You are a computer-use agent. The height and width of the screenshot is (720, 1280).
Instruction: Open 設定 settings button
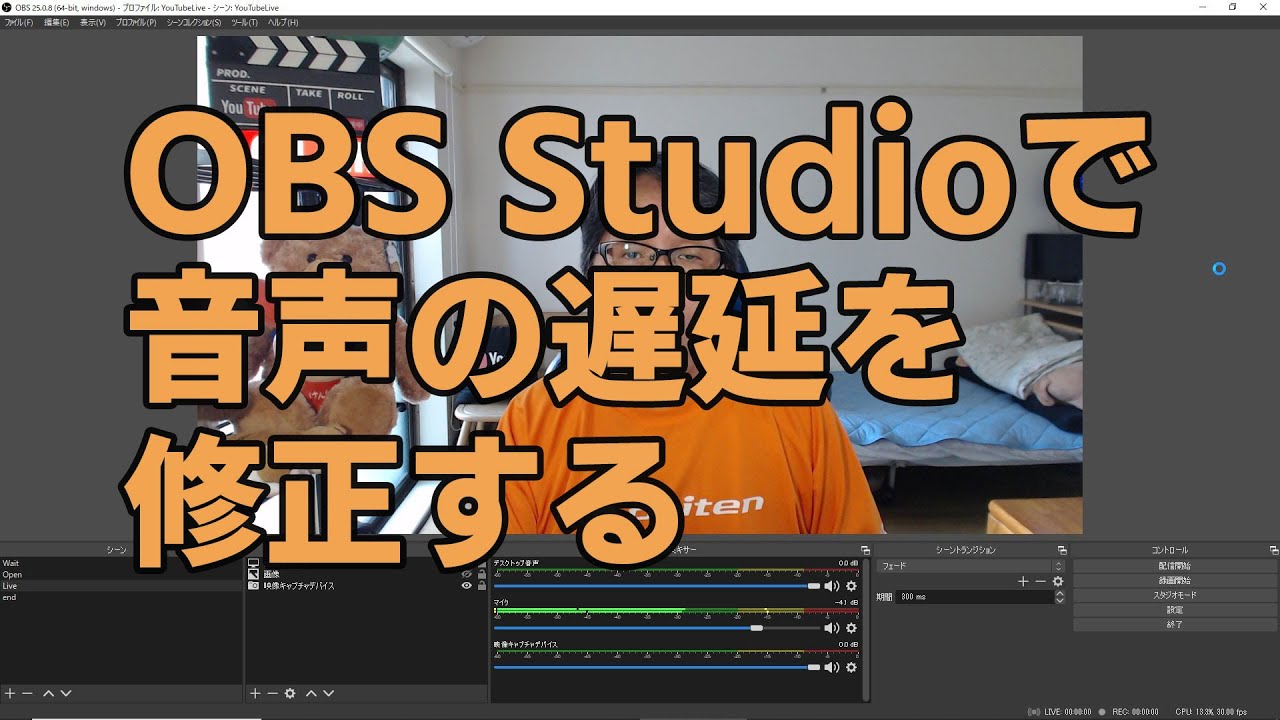click(x=1175, y=610)
